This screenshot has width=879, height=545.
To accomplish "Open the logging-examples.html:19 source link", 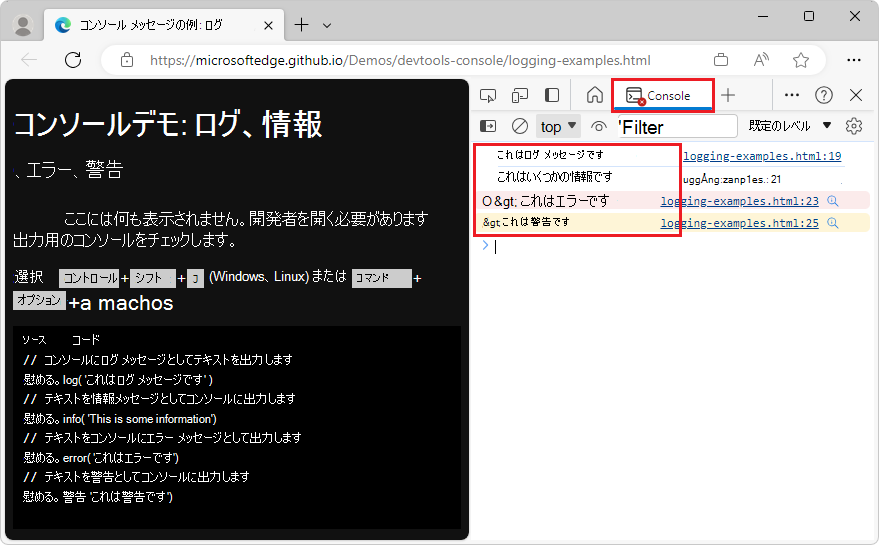I will [x=762, y=156].
